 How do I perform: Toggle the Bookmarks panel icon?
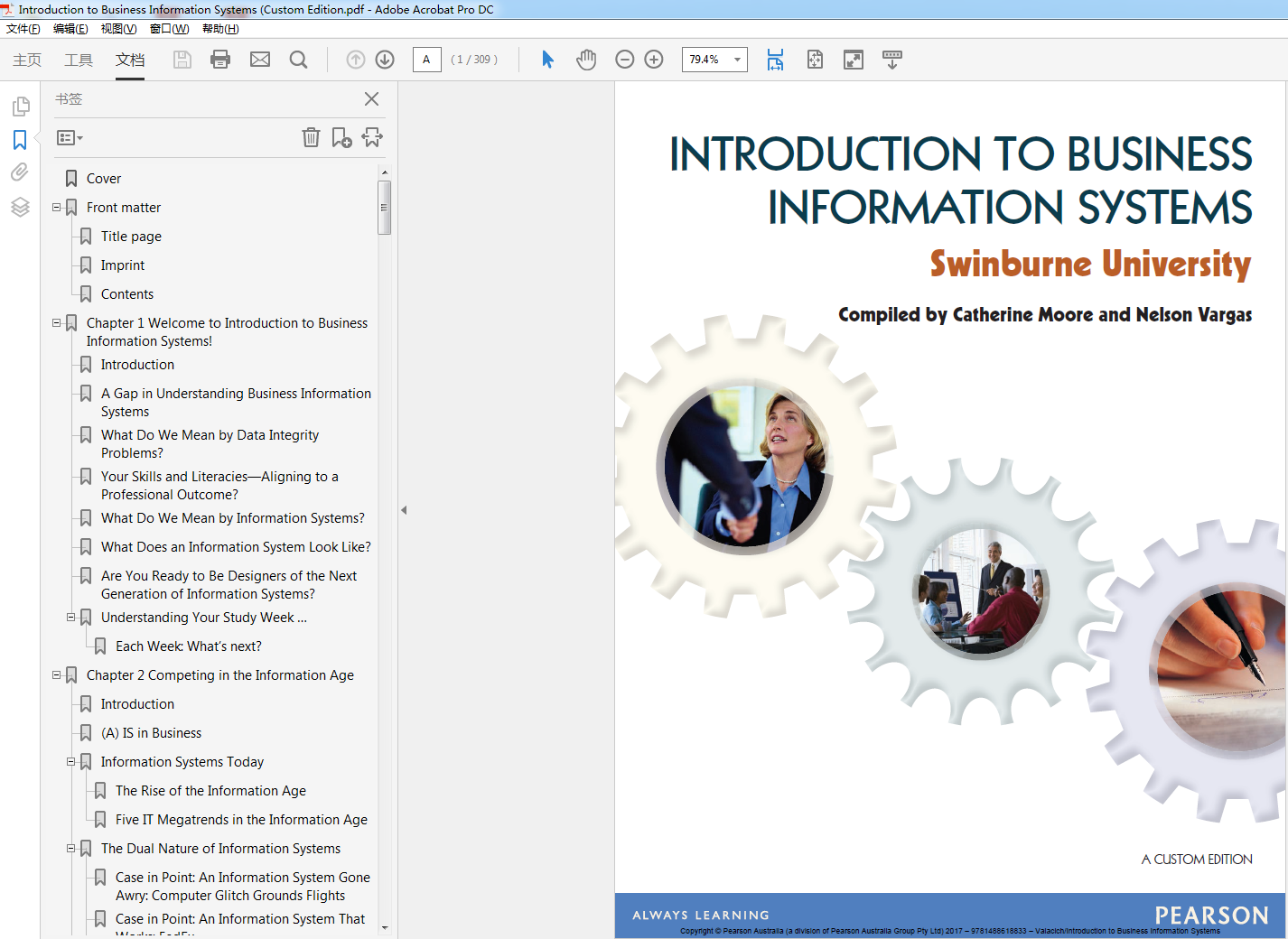20,140
